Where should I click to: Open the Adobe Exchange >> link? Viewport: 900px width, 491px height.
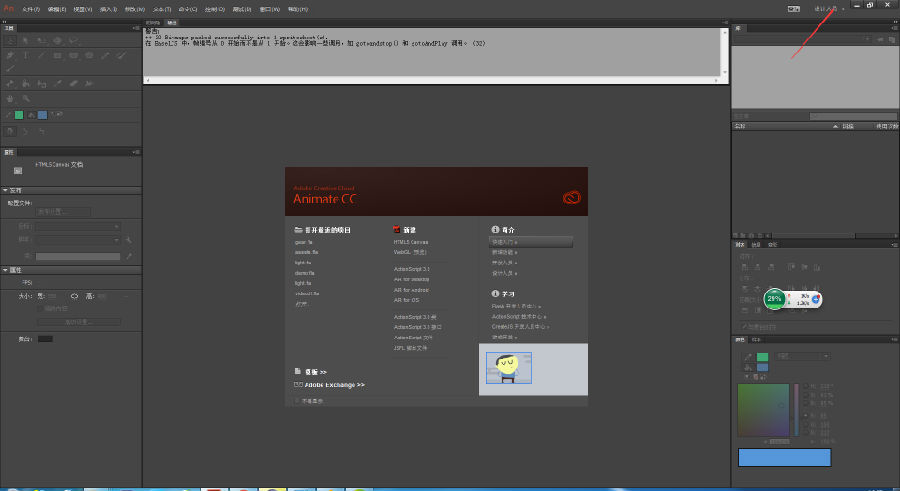click(x=335, y=385)
